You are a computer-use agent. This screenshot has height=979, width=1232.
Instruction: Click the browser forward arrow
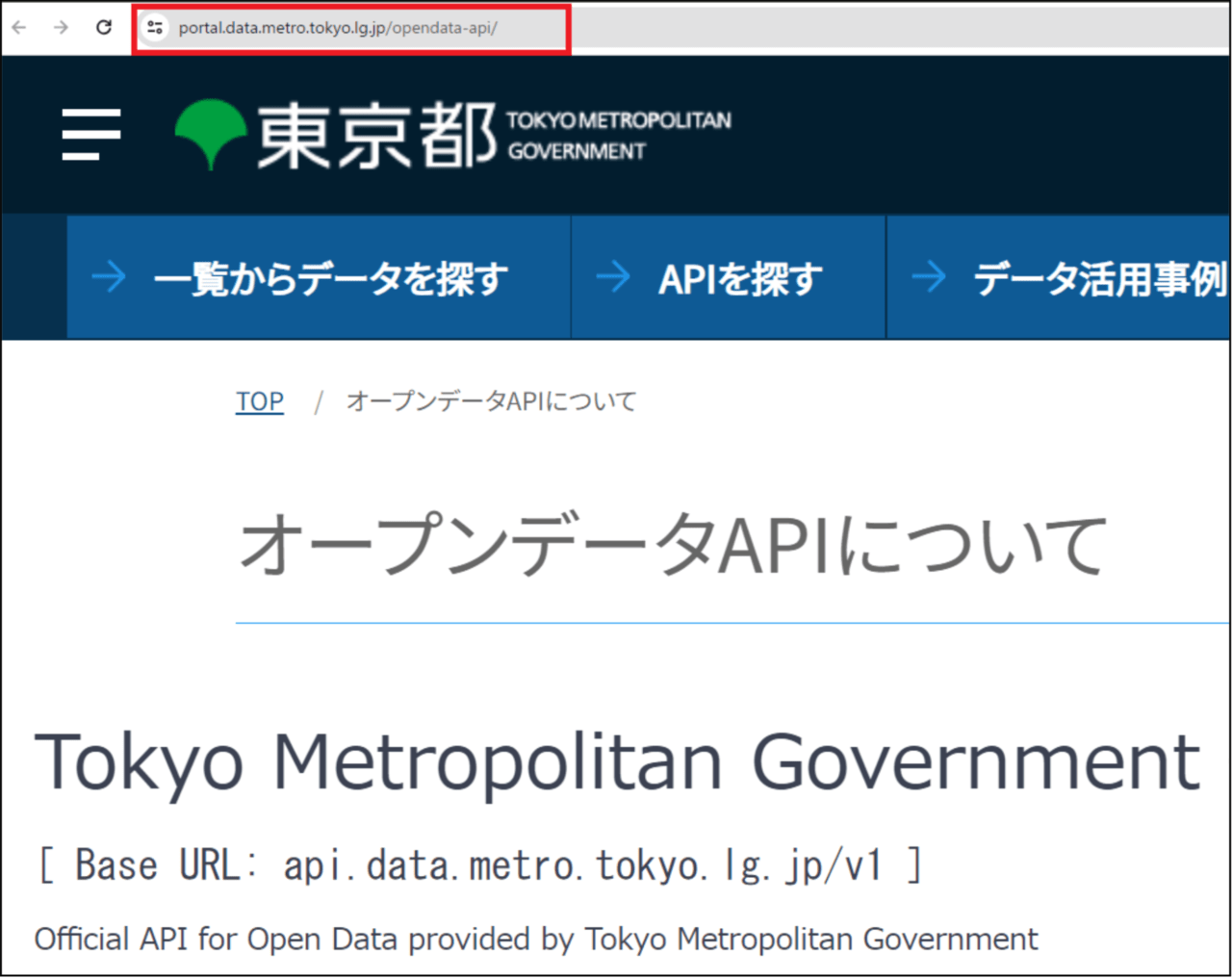click(x=62, y=27)
